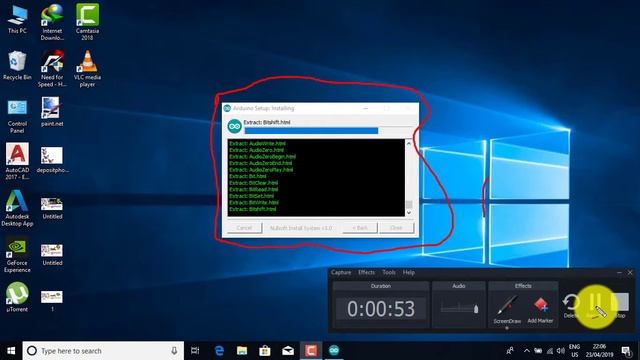Switch to Arduino installer on taskbar

[334, 351]
